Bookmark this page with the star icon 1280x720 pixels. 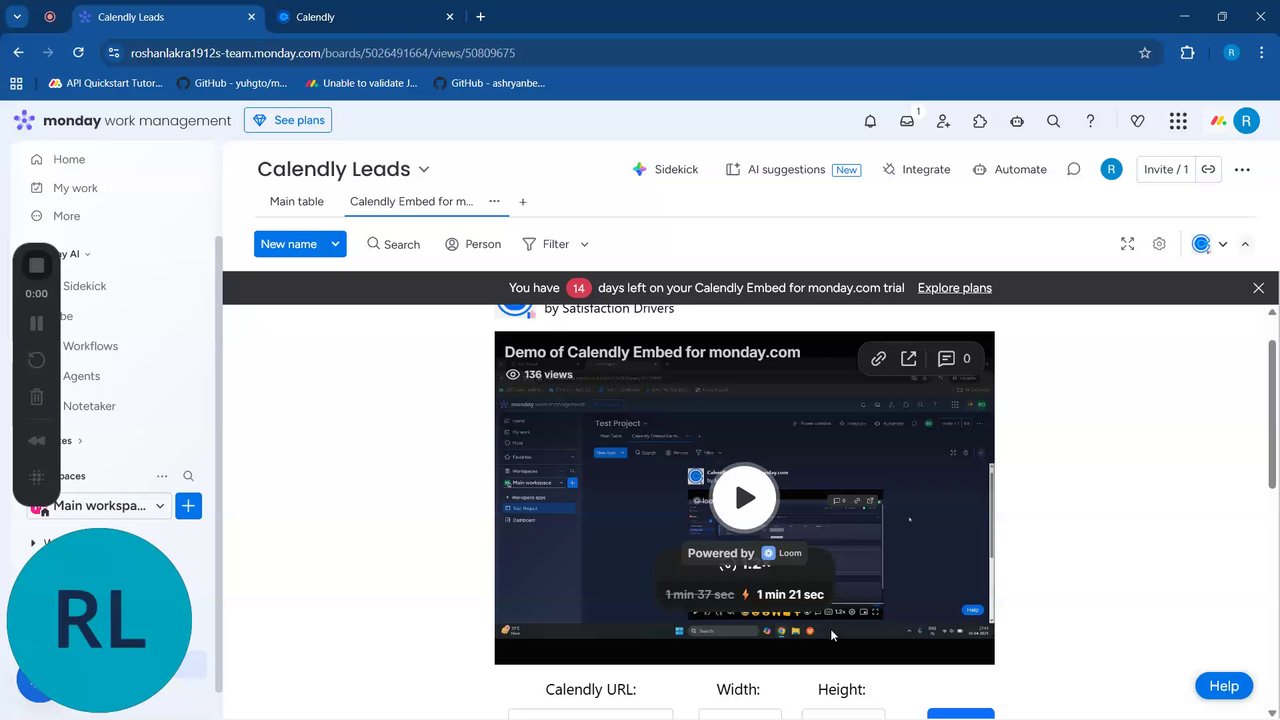(x=1145, y=53)
